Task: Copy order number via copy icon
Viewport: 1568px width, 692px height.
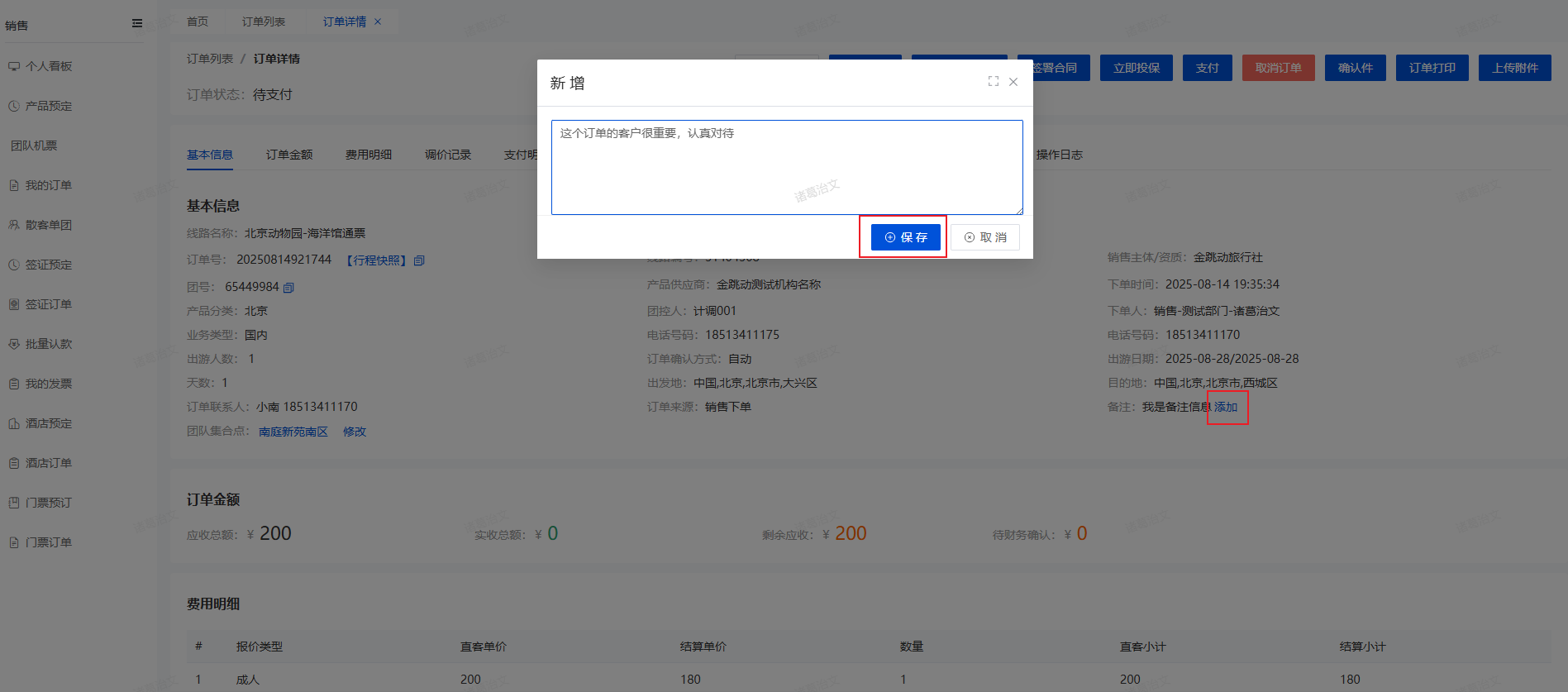Action: (x=419, y=260)
